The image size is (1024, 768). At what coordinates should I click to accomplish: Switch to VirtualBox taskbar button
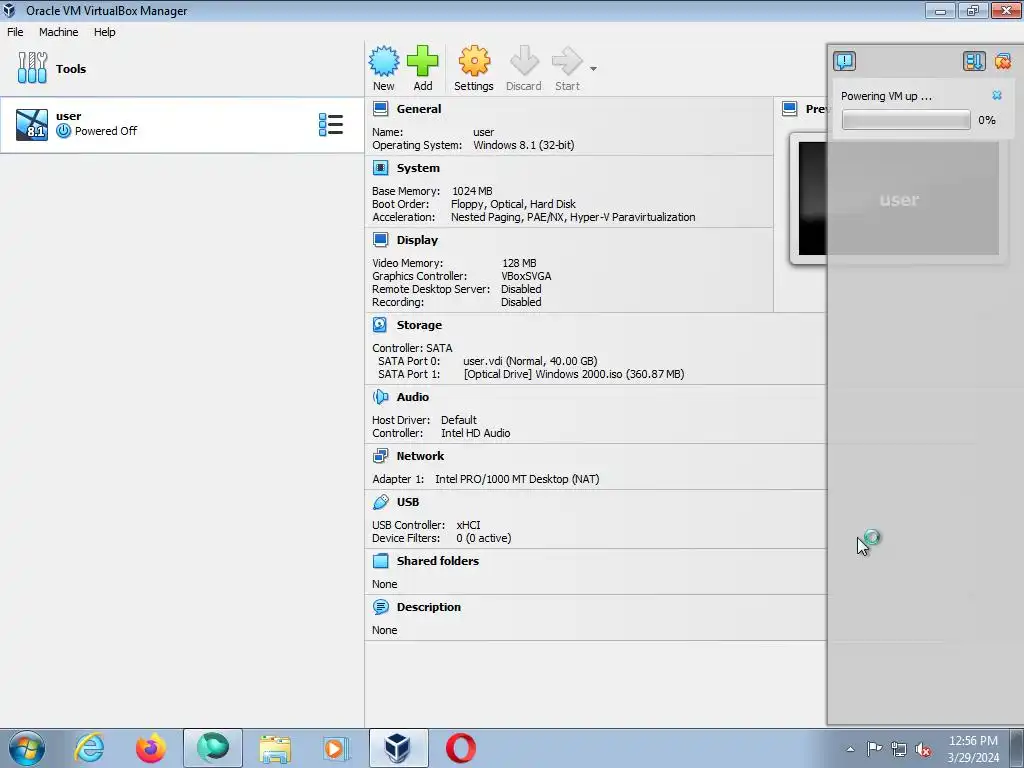(398, 748)
